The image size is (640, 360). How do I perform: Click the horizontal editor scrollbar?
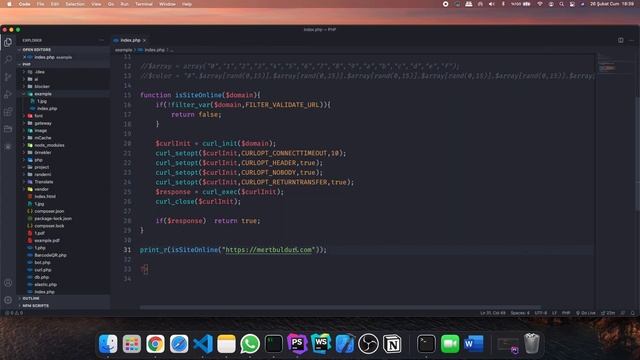[340, 307]
